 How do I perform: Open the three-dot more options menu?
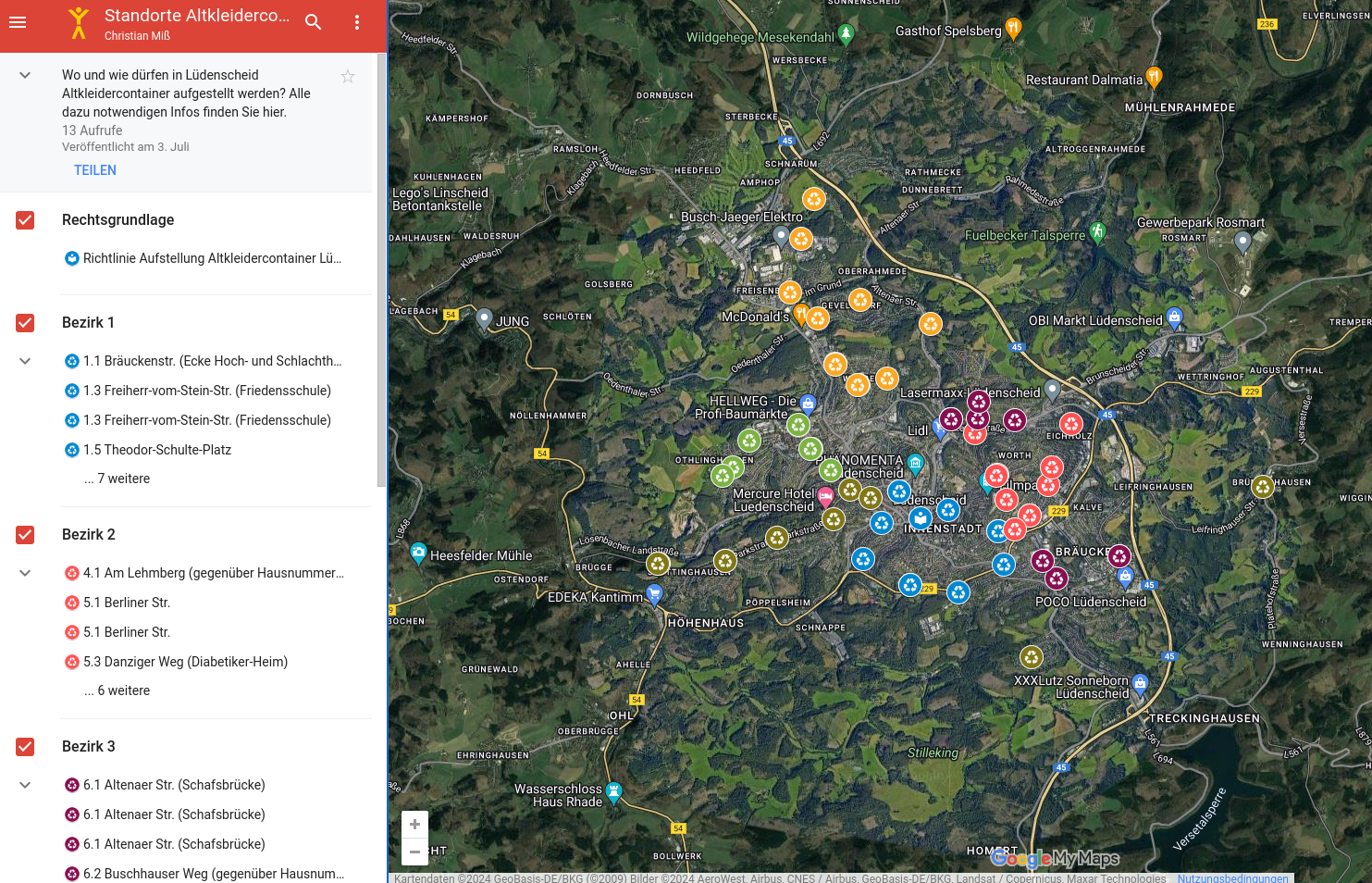[357, 22]
